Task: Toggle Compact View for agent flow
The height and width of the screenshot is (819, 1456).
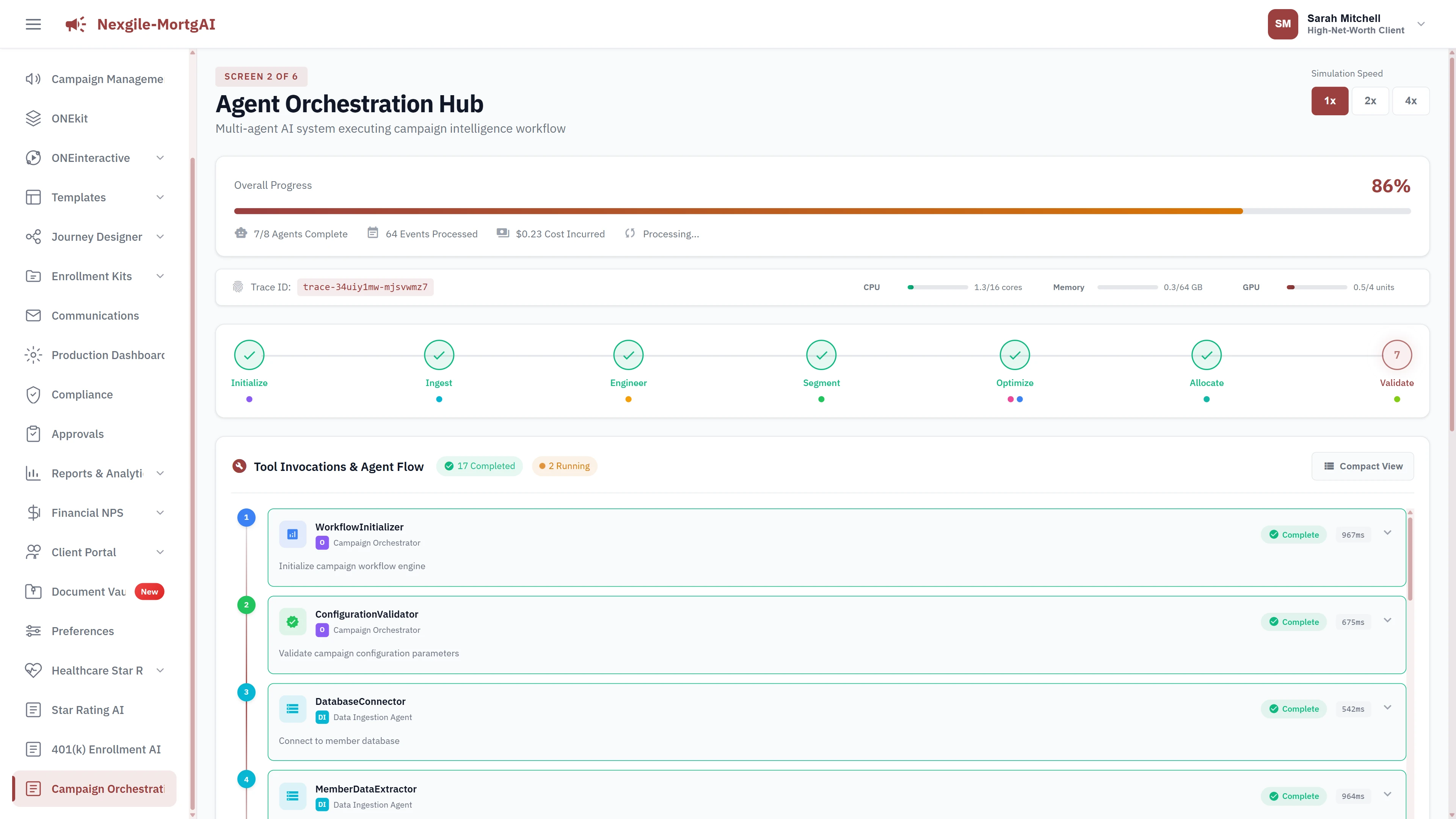Action: click(1362, 466)
